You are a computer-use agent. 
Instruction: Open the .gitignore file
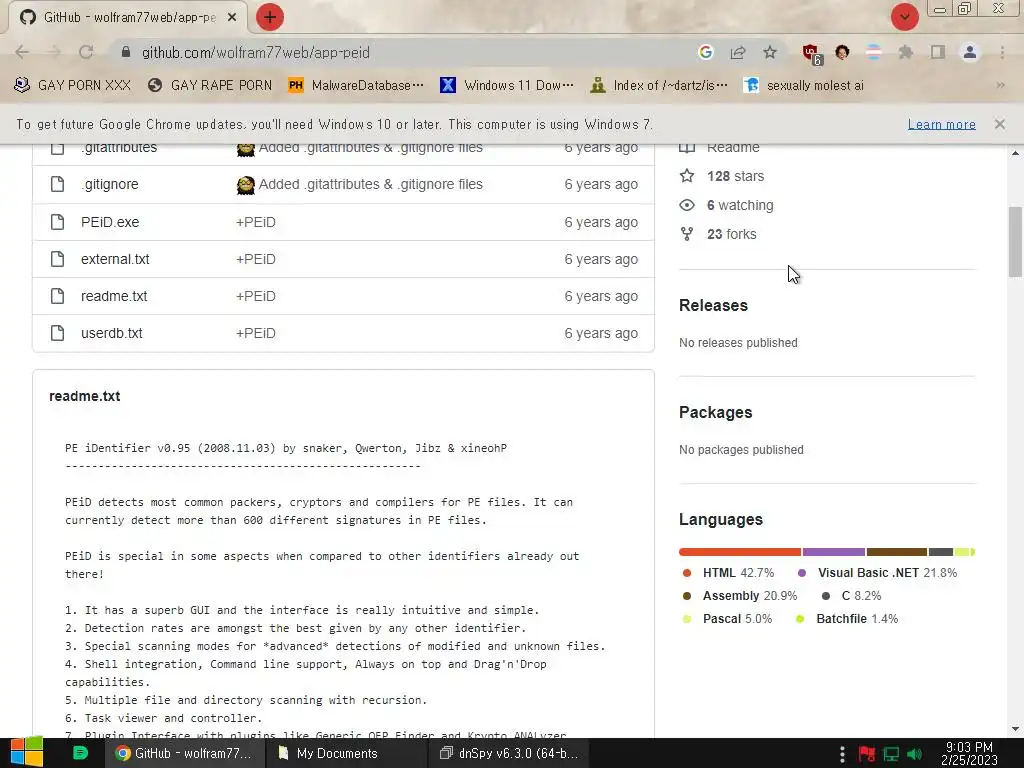click(110, 184)
